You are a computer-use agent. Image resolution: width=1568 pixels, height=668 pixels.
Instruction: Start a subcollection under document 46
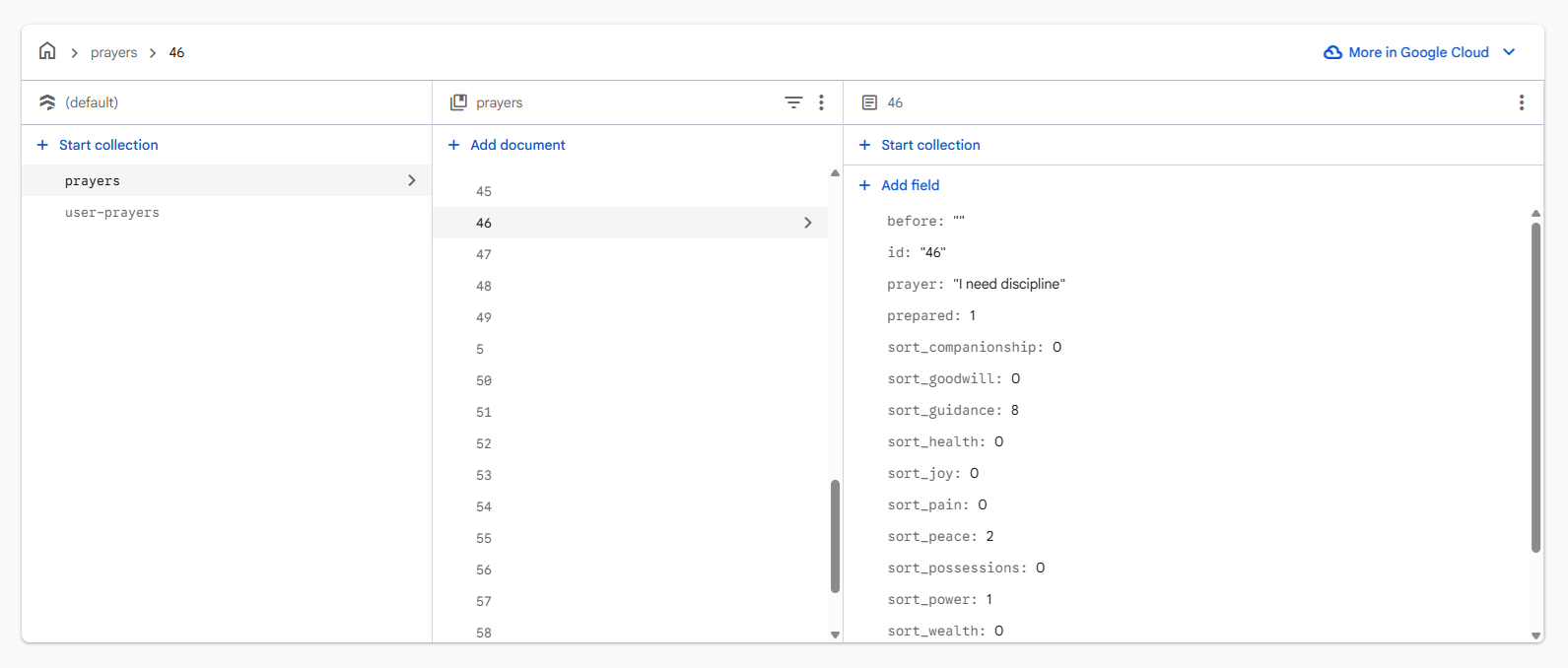(x=930, y=145)
